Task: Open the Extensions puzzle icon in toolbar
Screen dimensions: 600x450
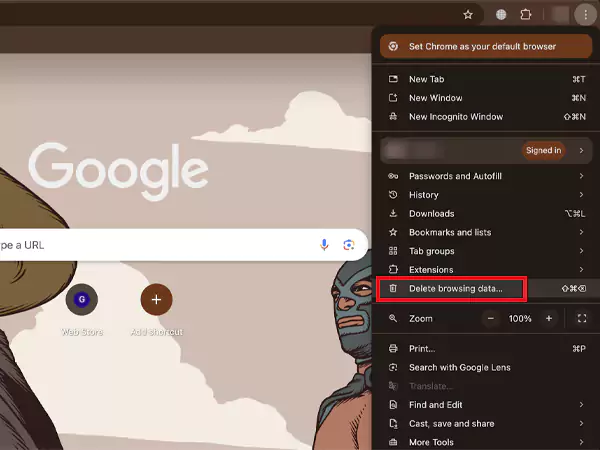Action: [526, 15]
